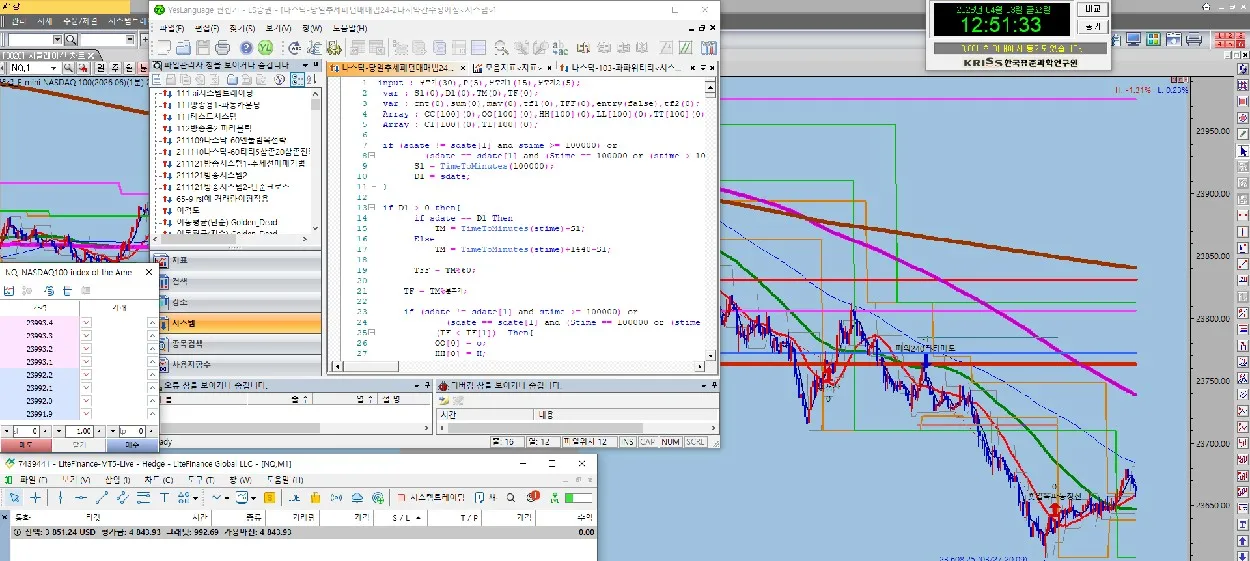Open the file tree panel dropdown arrow
Screen dimensions: 1250x561
[306, 65]
